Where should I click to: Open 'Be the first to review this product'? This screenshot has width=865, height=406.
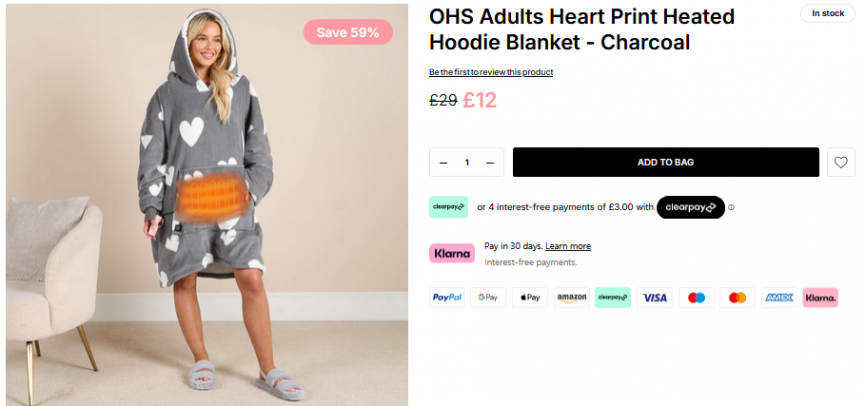[491, 72]
